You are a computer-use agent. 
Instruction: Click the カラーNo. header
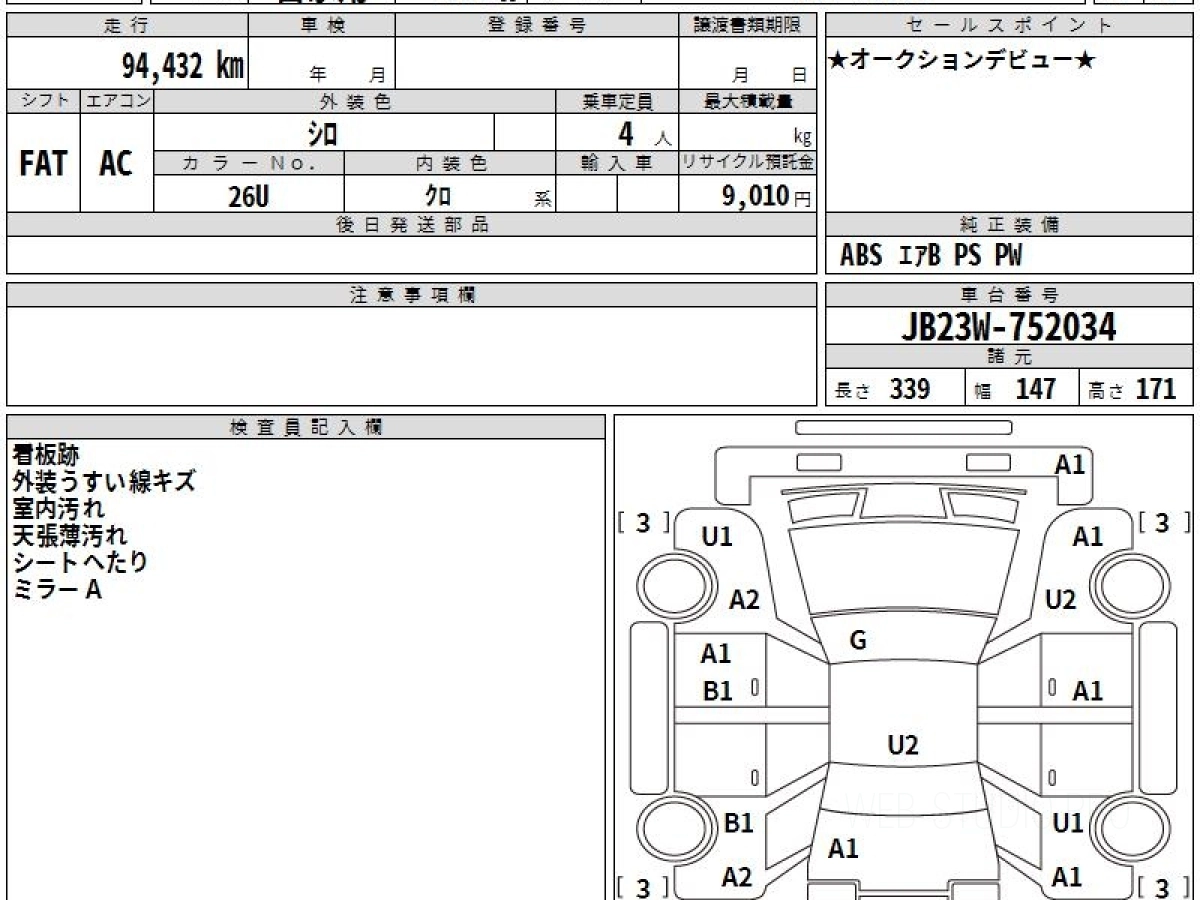pyautogui.click(x=249, y=164)
